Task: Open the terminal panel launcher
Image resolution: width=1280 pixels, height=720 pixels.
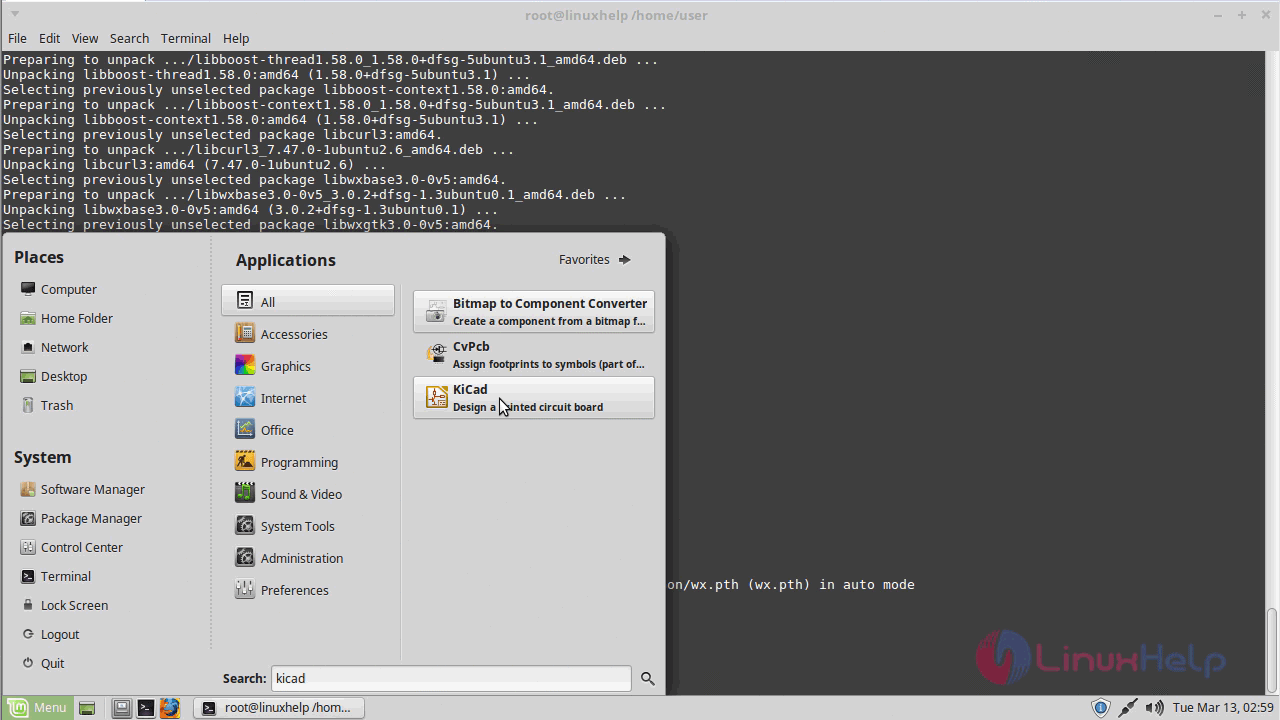Action: point(146,708)
